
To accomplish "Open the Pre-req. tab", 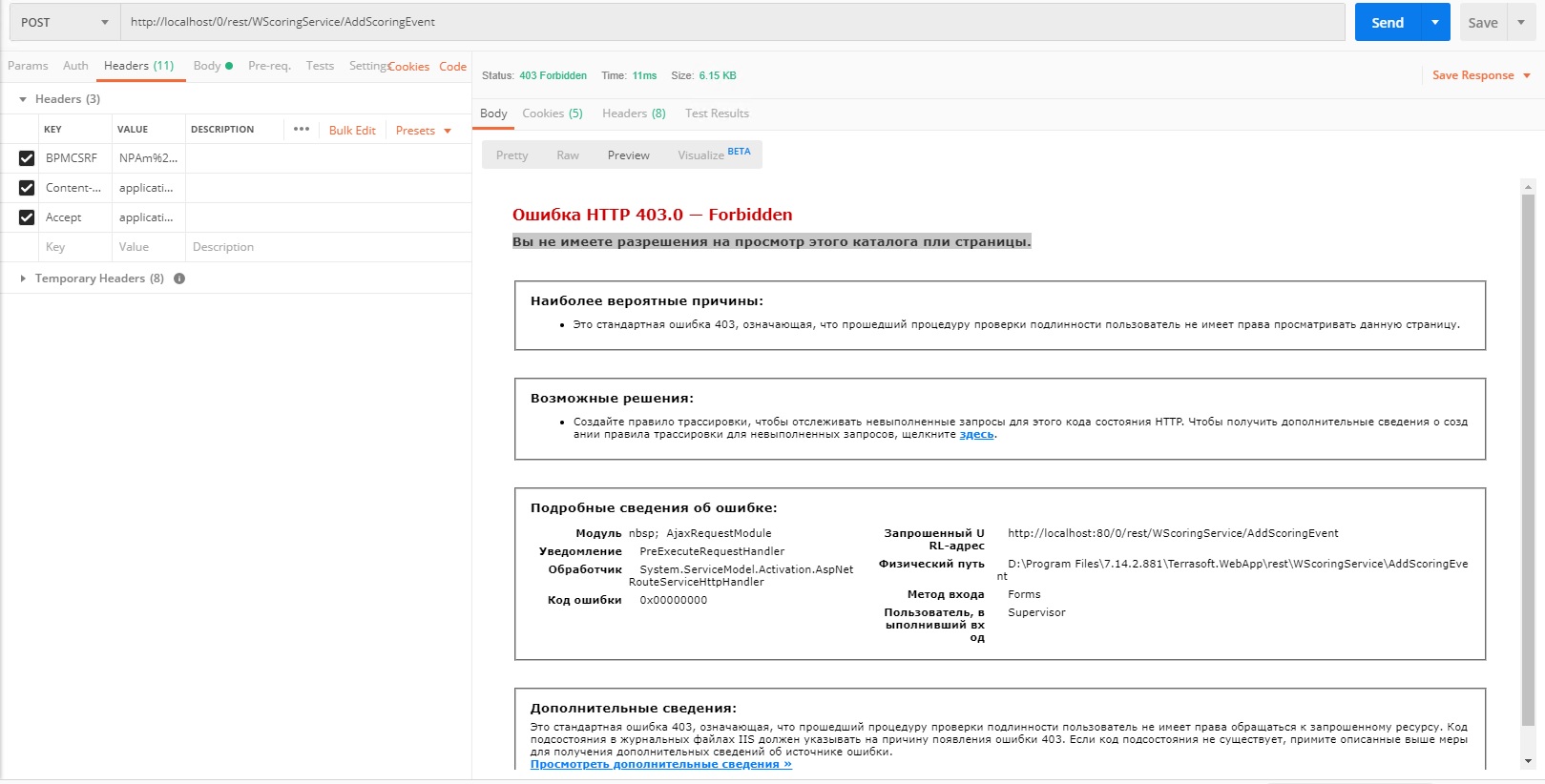I will click(x=269, y=66).
